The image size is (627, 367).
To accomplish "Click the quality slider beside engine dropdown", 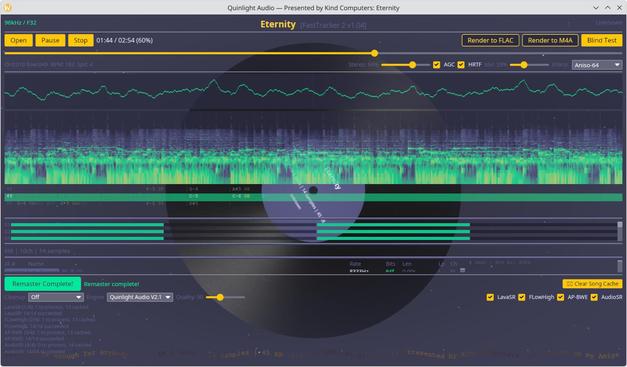I will (225, 297).
